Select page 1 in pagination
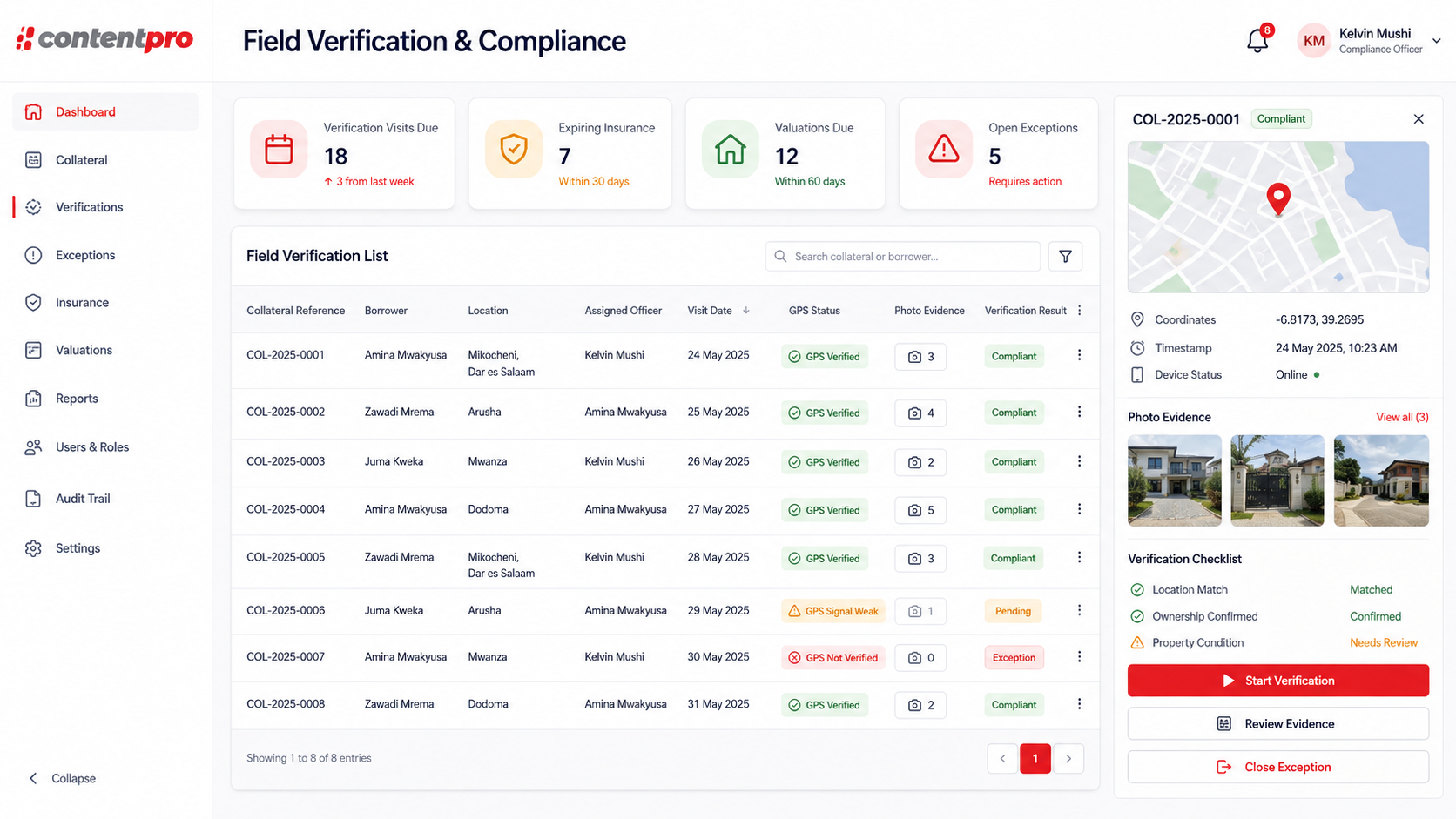 pyautogui.click(x=1035, y=759)
